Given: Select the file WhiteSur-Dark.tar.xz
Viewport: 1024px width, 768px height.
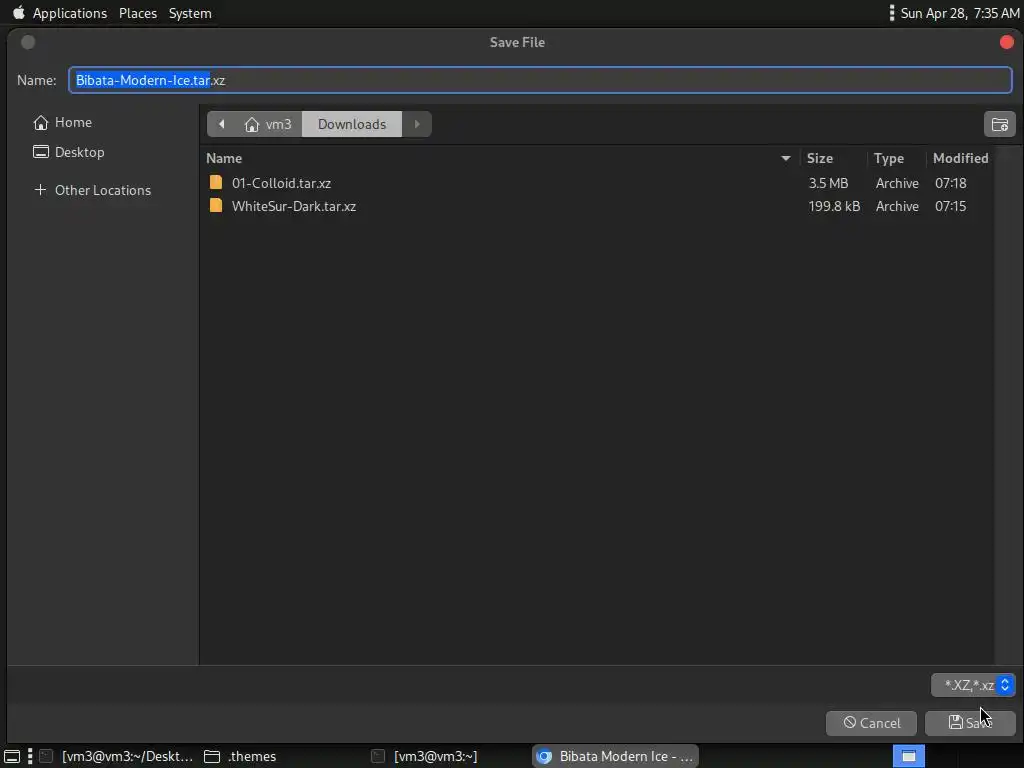Looking at the screenshot, I should [294, 206].
